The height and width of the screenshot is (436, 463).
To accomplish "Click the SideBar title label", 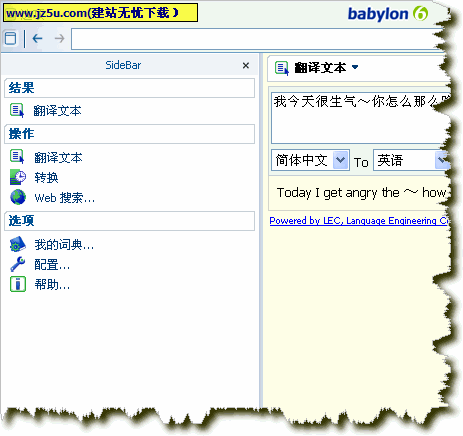I will (x=123, y=65).
